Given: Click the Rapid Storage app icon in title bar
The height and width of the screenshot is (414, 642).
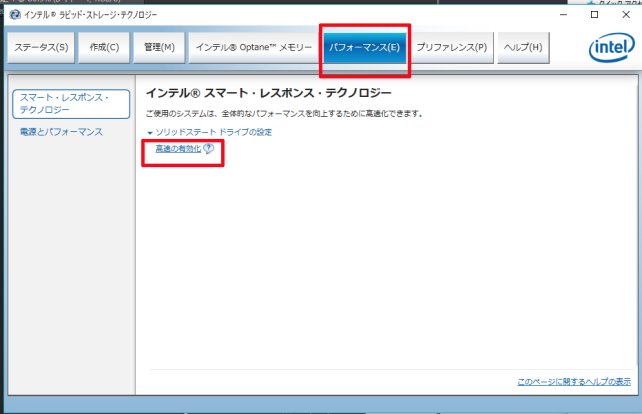Looking at the screenshot, I should click(15, 15).
